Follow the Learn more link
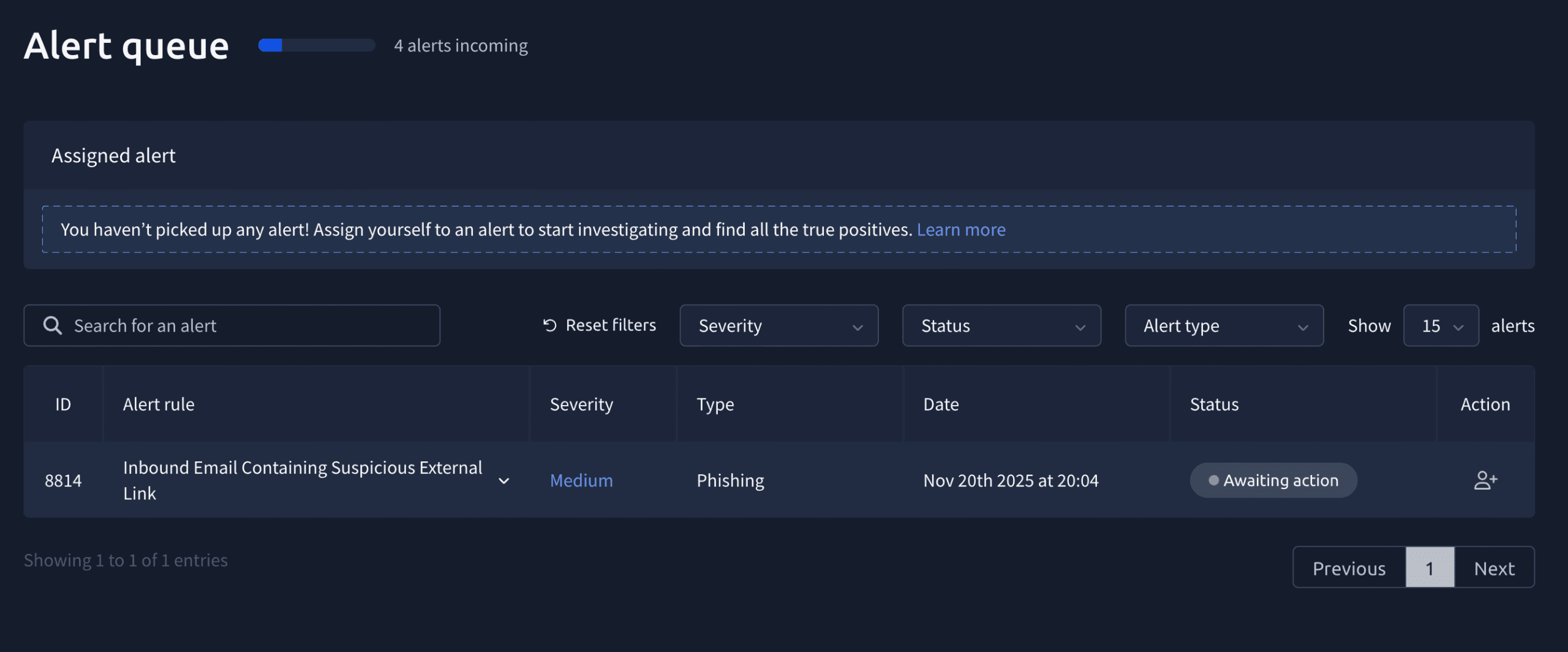The width and height of the screenshot is (1568, 652). click(x=960, y=230)
